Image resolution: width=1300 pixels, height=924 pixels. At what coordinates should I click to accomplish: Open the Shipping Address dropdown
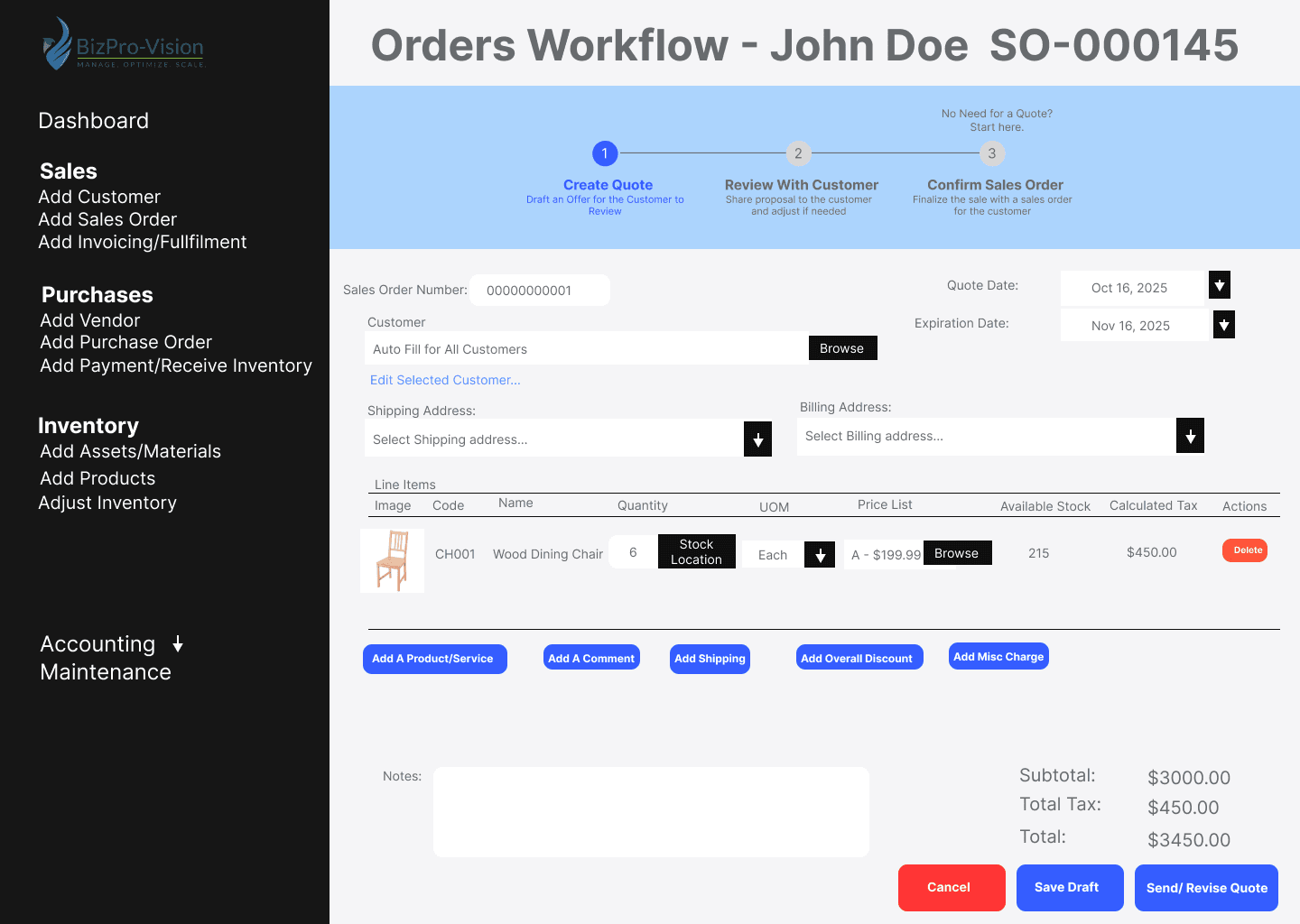coord(757,439)
